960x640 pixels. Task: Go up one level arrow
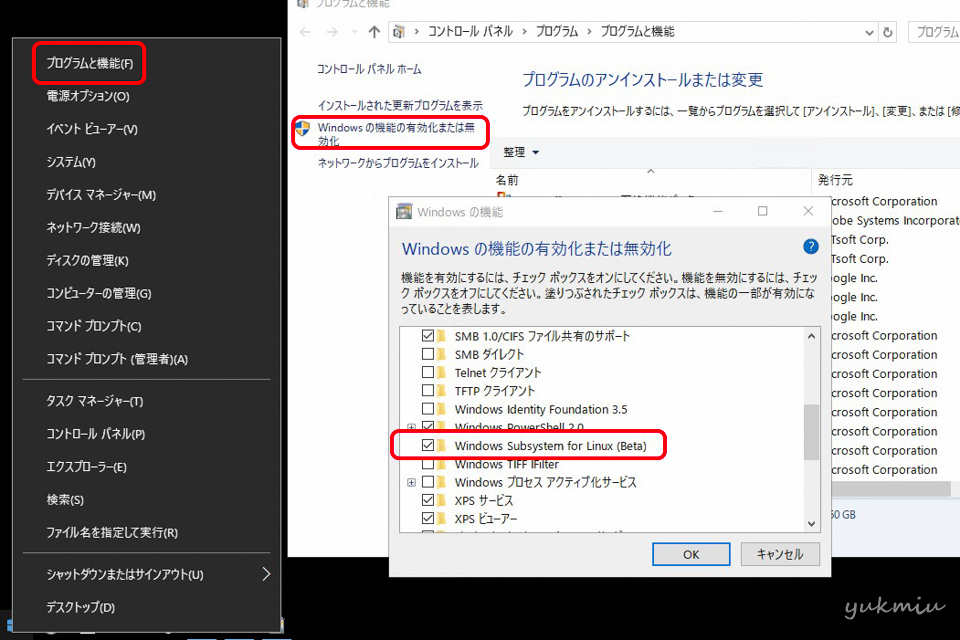click(x=374, y=32)
